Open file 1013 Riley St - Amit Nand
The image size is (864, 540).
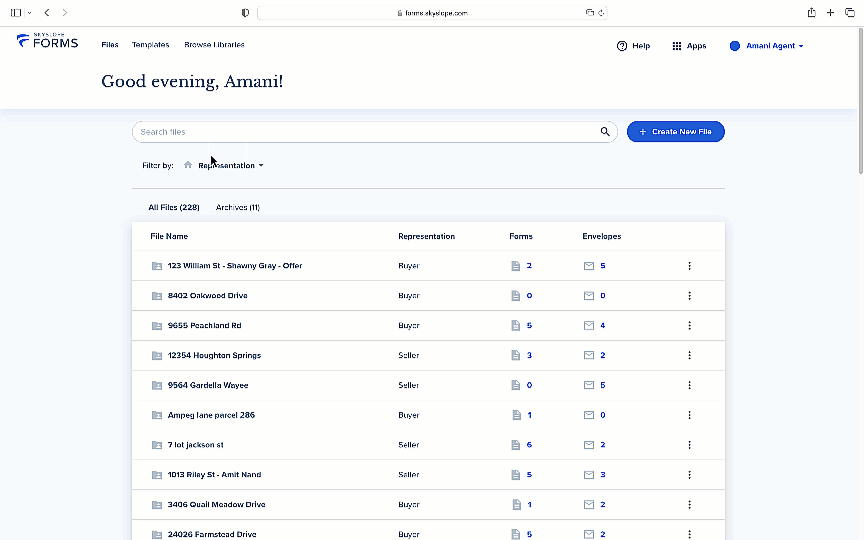coord(214,474)
